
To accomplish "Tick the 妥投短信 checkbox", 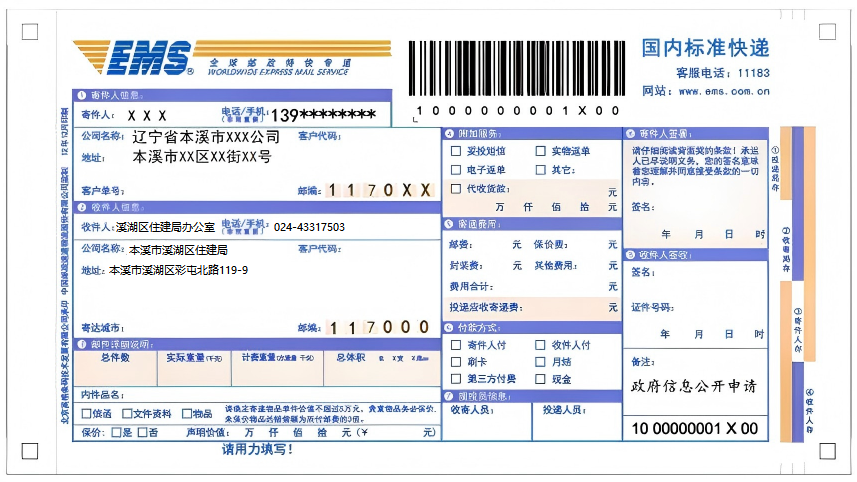I will (x=456, y=151).
